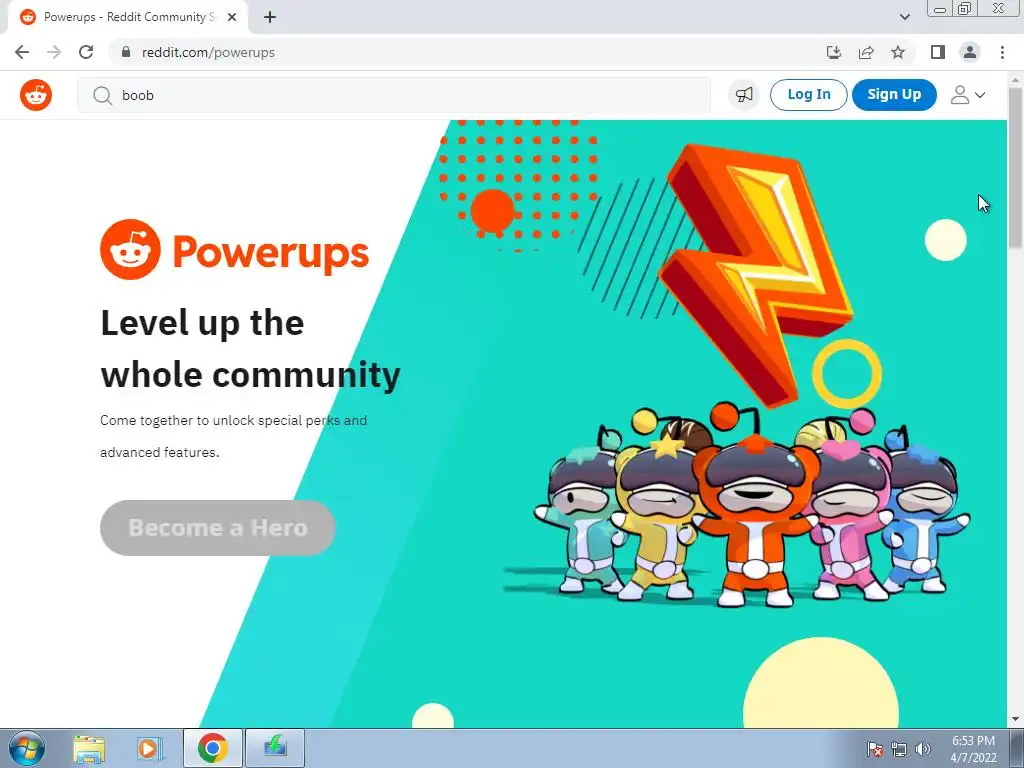Go back with the browser back arrow
The image size is (1024, 768).
(22, 52)
